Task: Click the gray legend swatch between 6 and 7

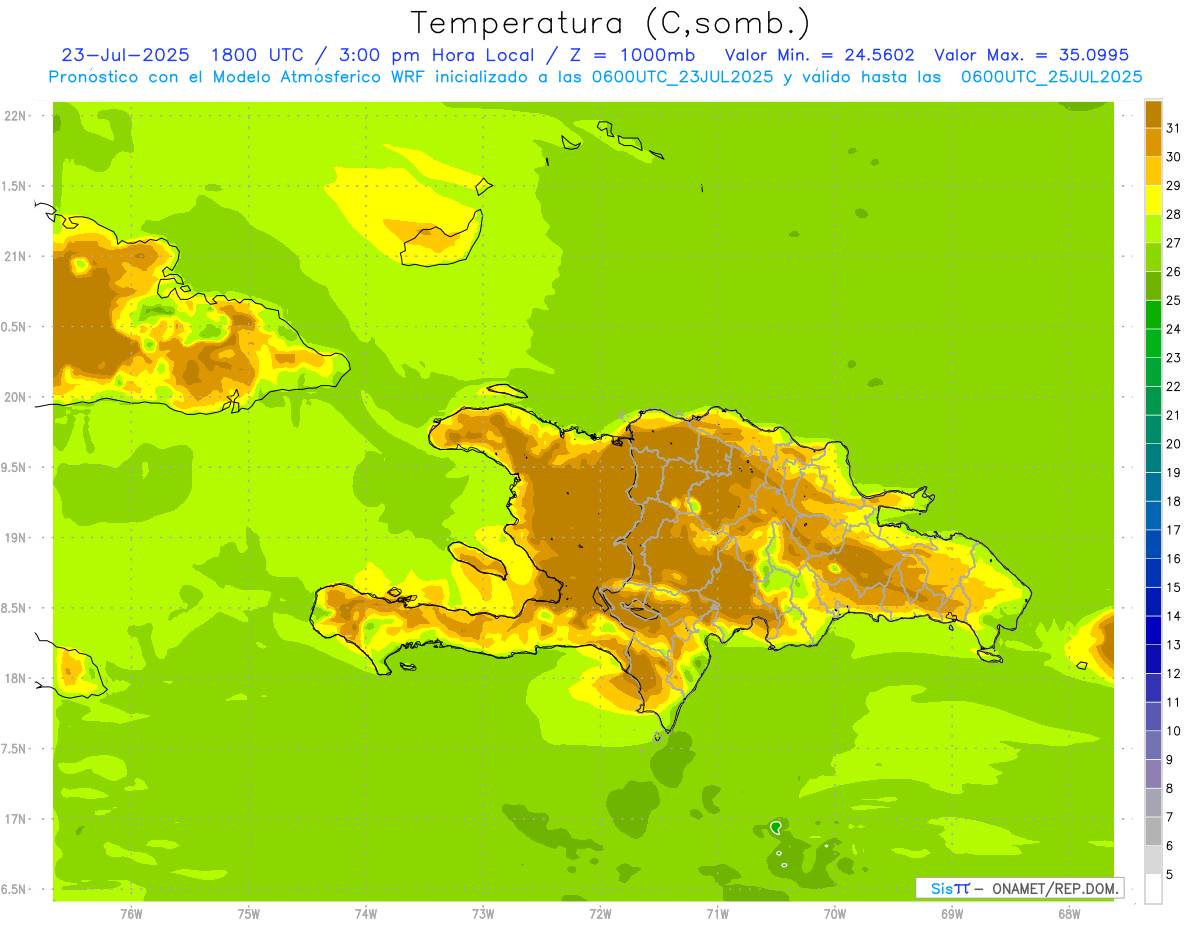Action: pos(1153,831)
